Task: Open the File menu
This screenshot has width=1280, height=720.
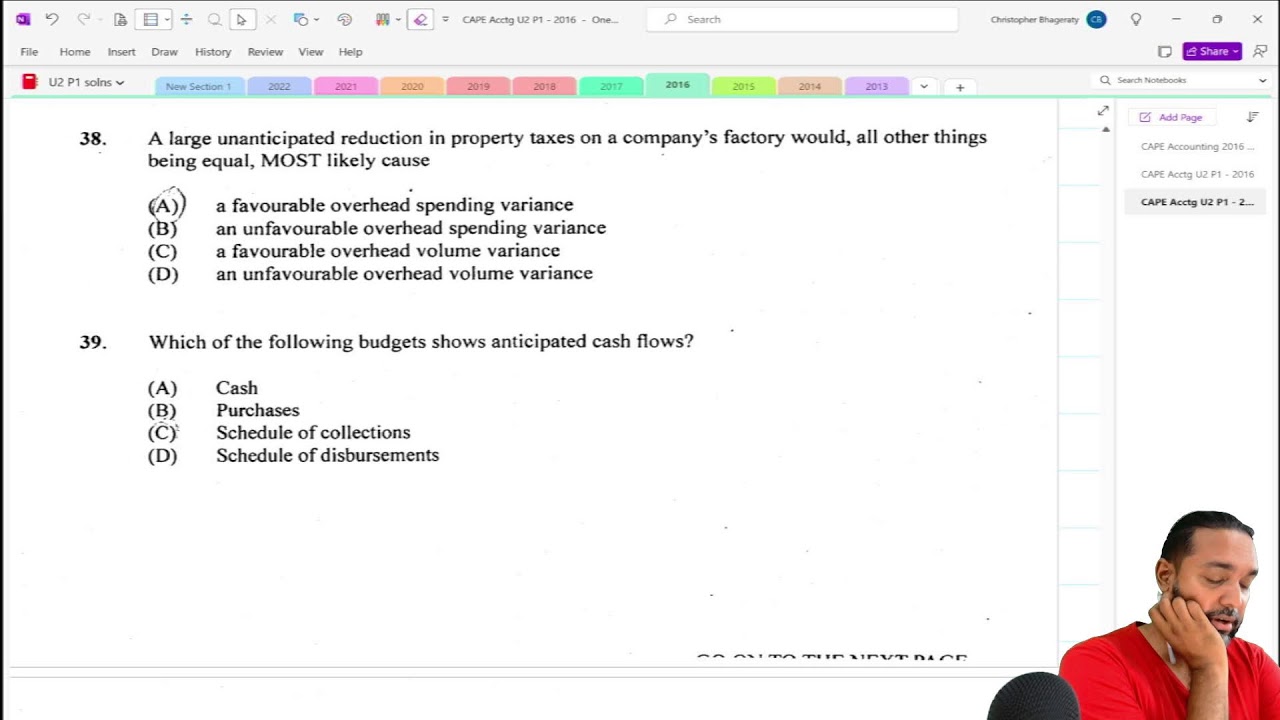Action: click(x=29, y=52)
